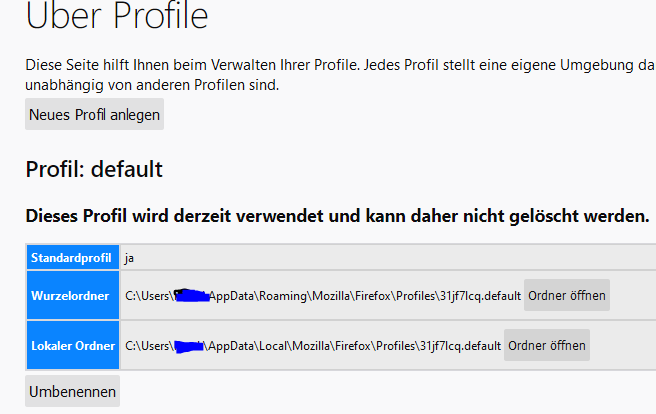Screen dimensions: 656x414
Task: Click the "ja" value for Standardprofil
Action: click(130, 258)
